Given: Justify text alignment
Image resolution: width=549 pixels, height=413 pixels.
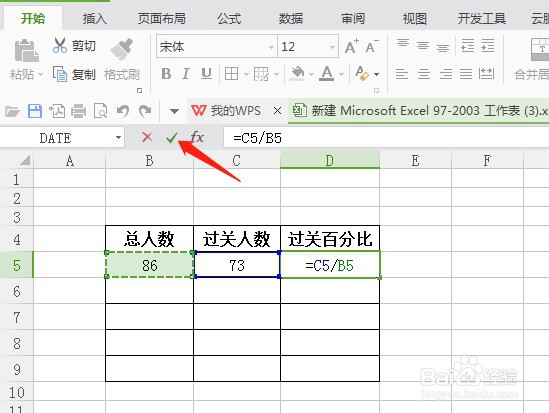Looking at the screenshot, I should click(466, 74).
